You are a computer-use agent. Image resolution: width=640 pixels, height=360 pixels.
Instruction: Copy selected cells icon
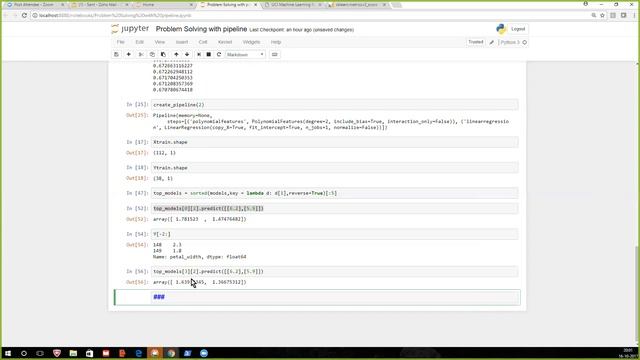click(x=152, y=54)
